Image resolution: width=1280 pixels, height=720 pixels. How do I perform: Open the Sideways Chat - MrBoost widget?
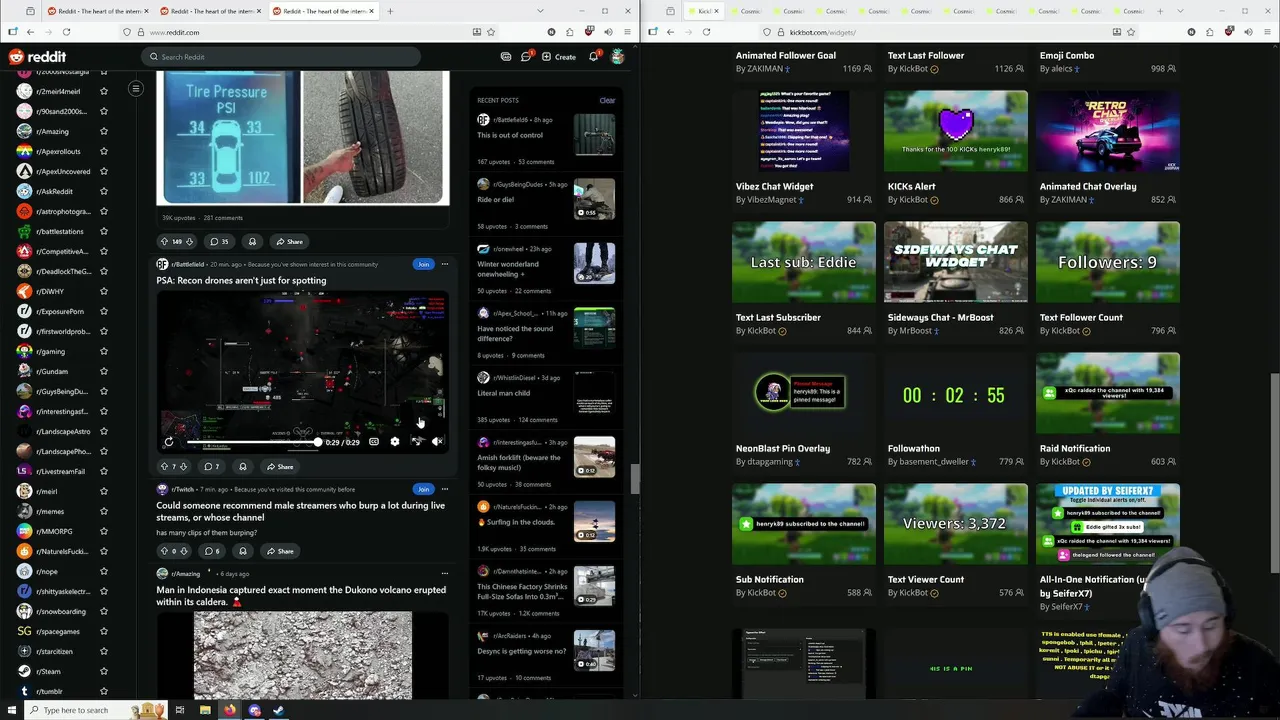[x=956, y=262]
